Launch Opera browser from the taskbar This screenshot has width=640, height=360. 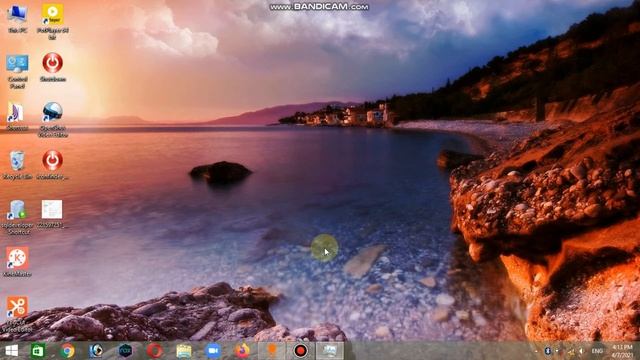click(155, 351)
